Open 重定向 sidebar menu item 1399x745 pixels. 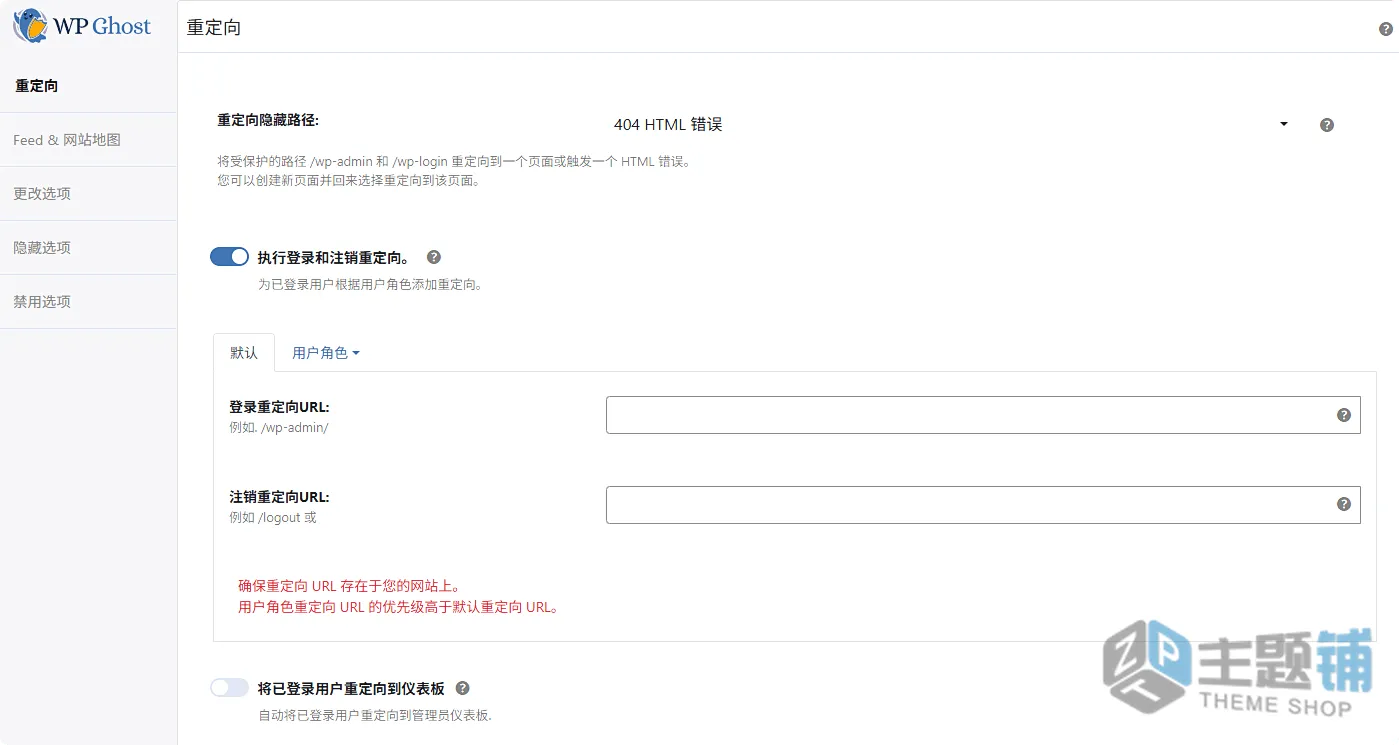coord(88,86)
